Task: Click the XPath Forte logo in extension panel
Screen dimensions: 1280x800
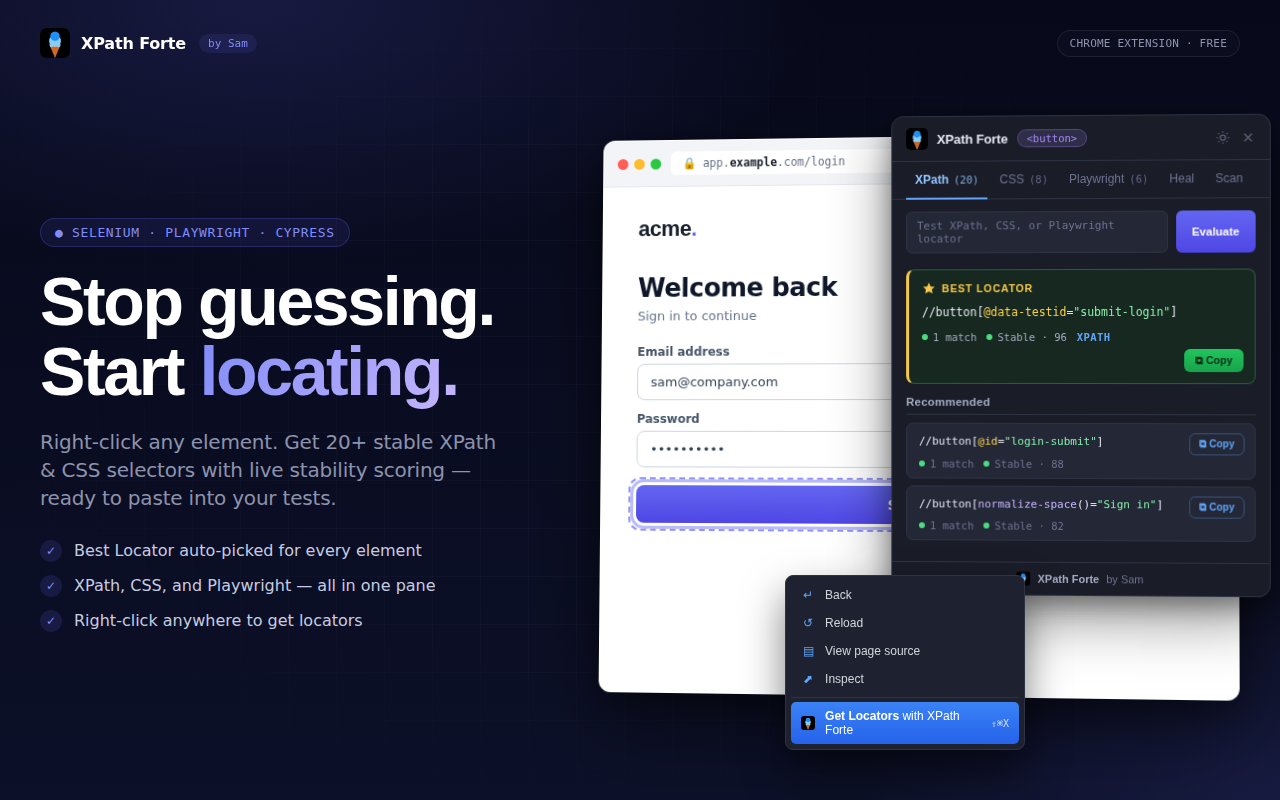Action: click(917, 139)
